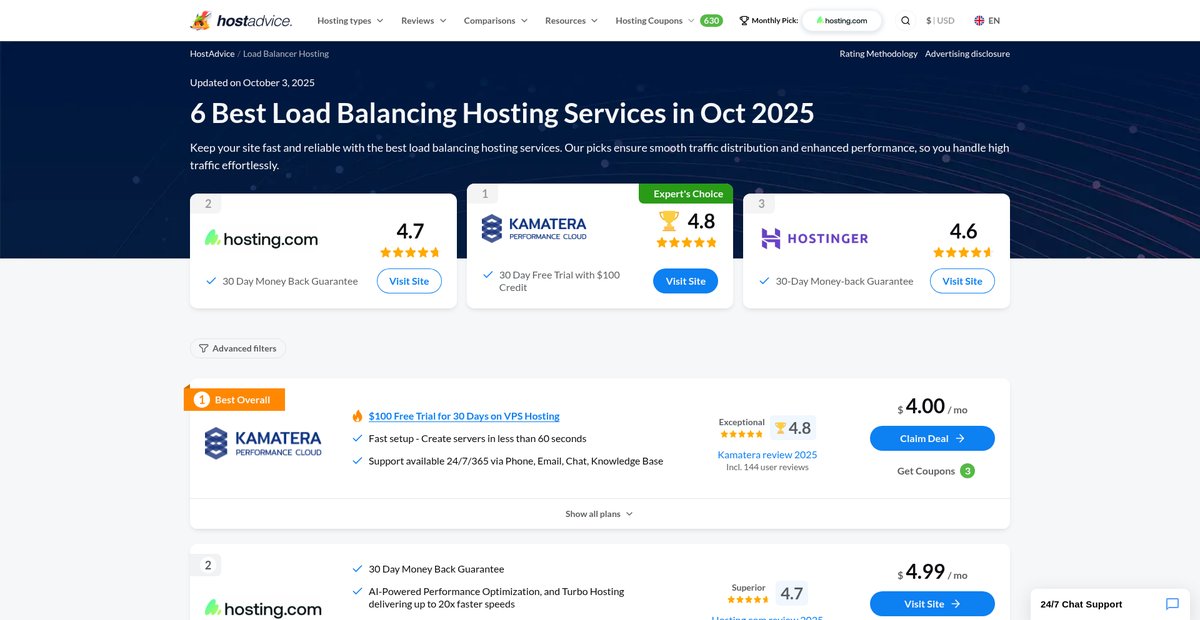Image resolution: width=1200 pixels, height=620 pixels.
Task: Click the Kamatera logo in the Best Overall listing
Action: pos(263,443)
